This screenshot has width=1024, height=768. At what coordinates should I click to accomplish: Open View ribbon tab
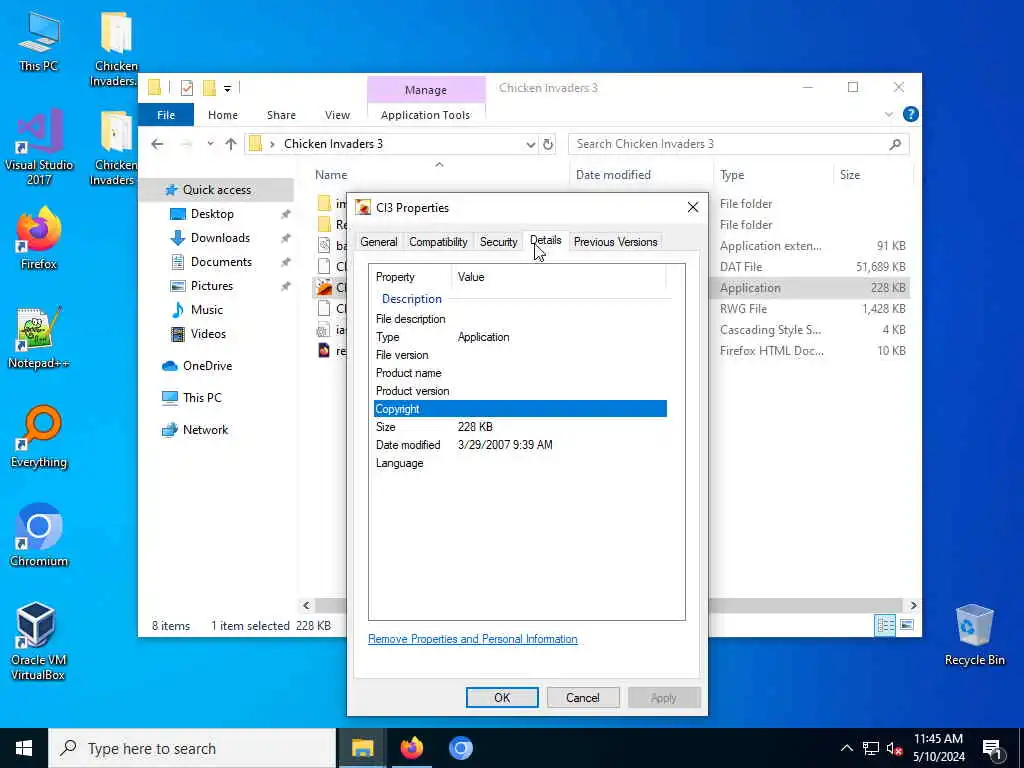point(338,115)
